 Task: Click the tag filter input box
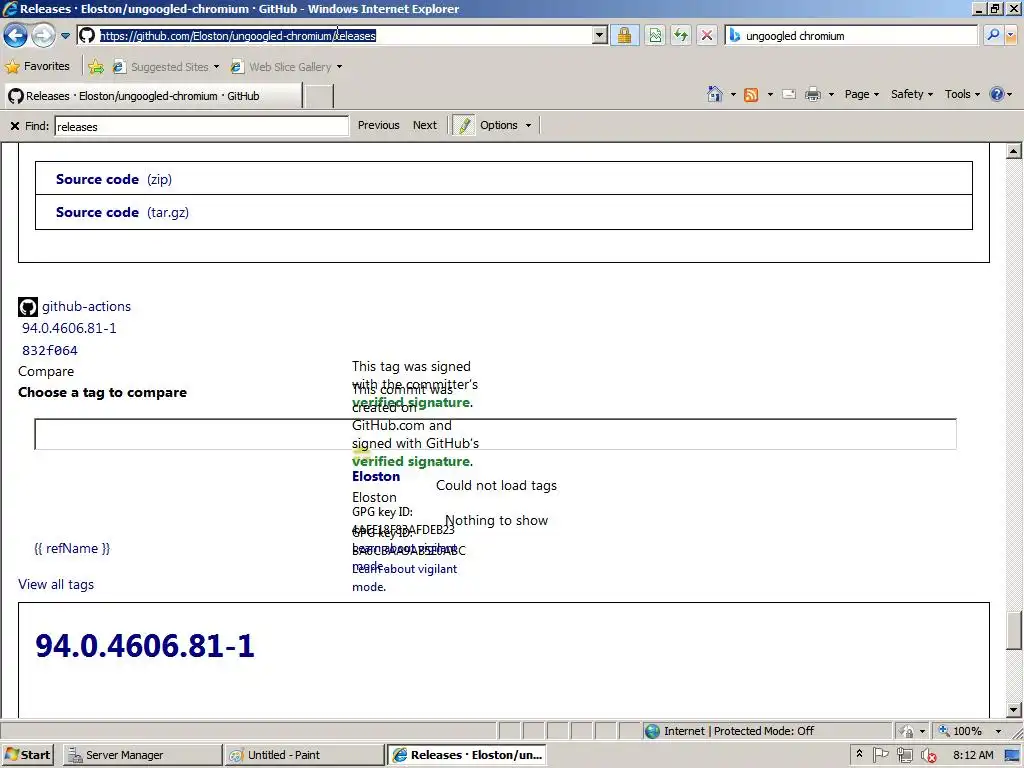[x=495, y=434]
